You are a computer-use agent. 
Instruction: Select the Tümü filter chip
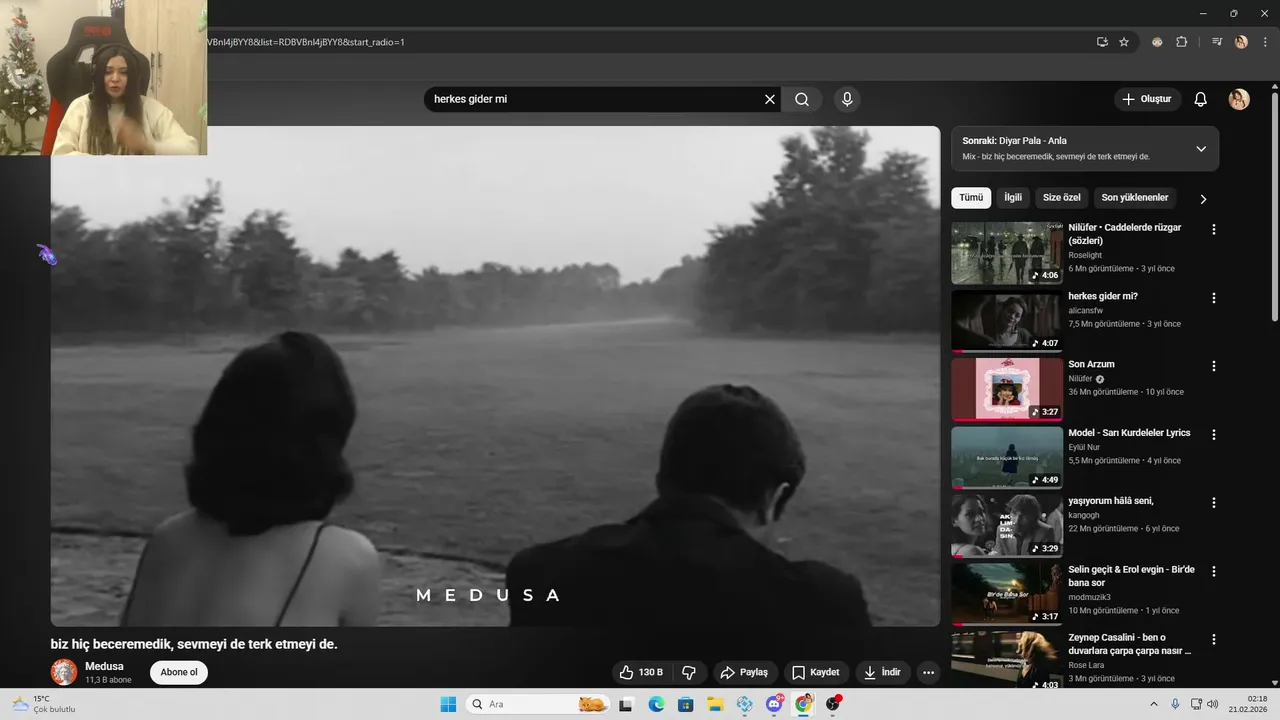tap(971, 198)
